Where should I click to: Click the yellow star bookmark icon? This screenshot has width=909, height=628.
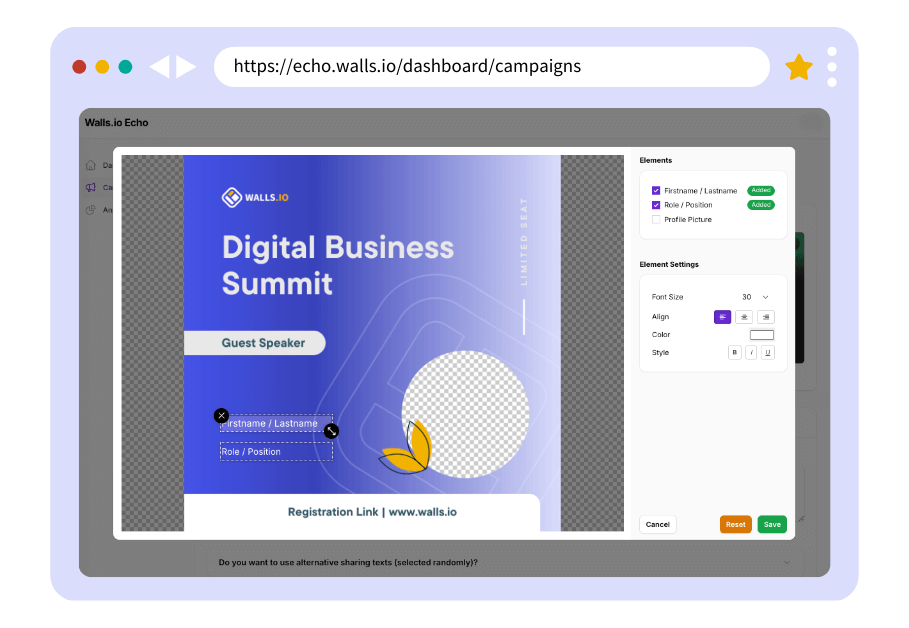pos(799,67)
